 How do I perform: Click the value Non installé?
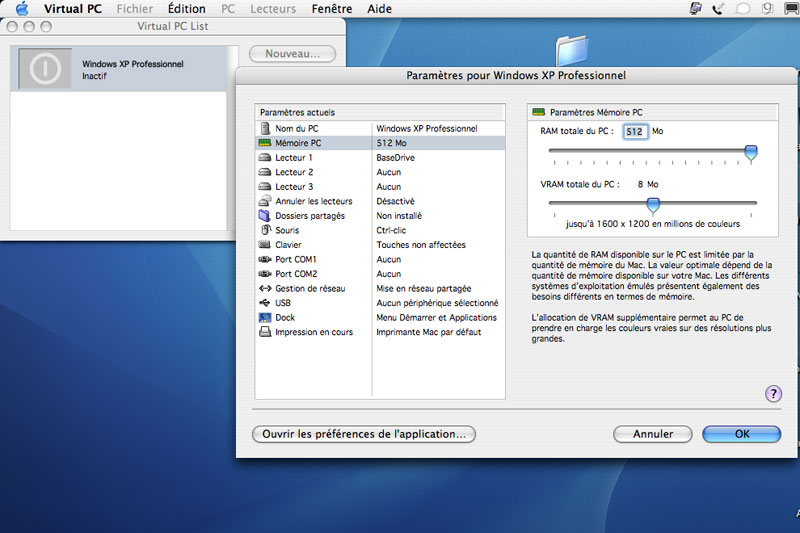[x=399, y=216]
